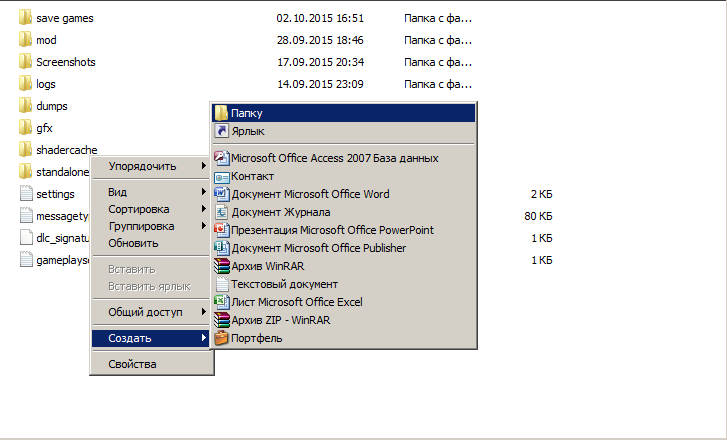This screenshot has width=727, height=440.
Task: Open the Общий доступ menu entry
Action: pos(151,312)
